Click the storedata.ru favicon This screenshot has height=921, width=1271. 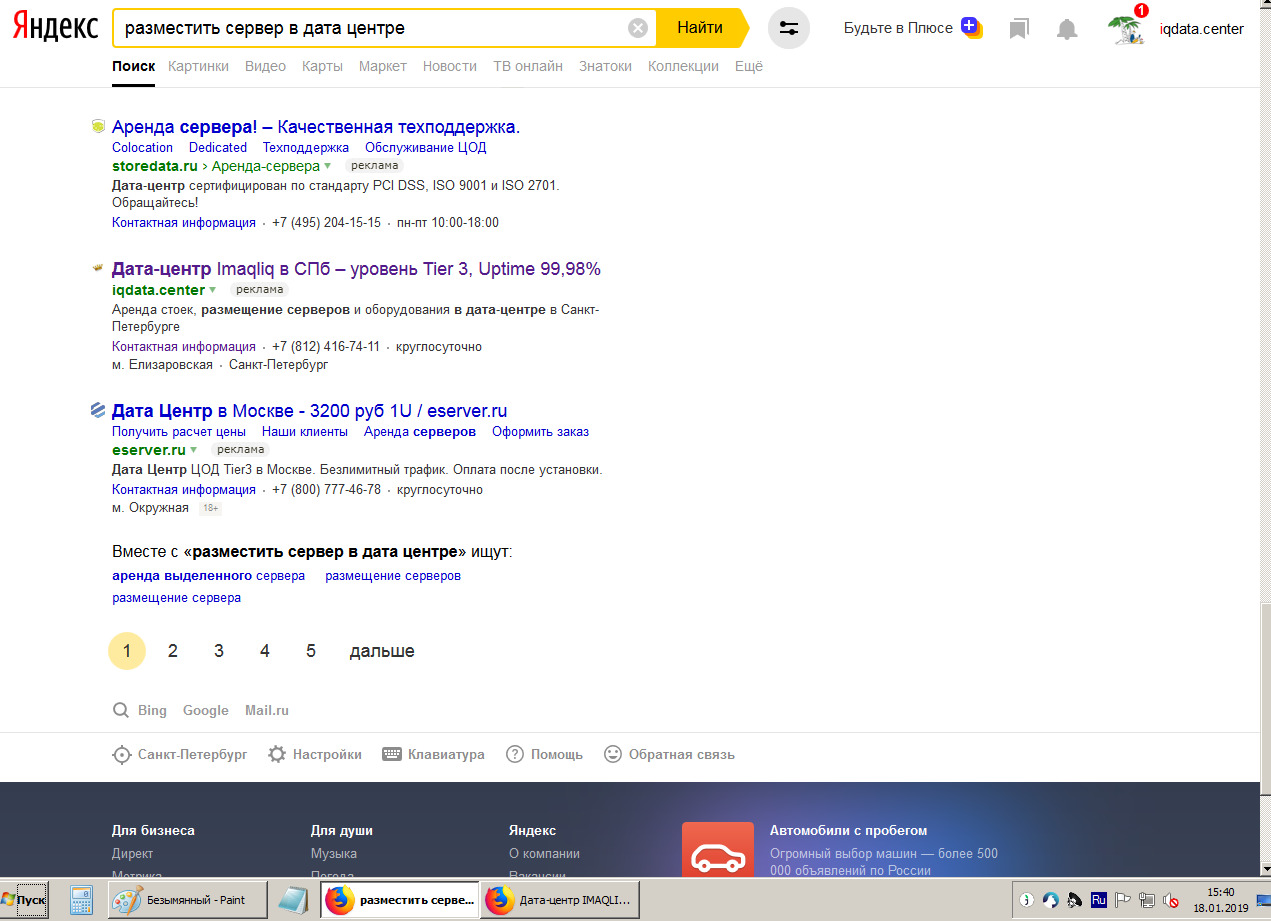point(98,126)
